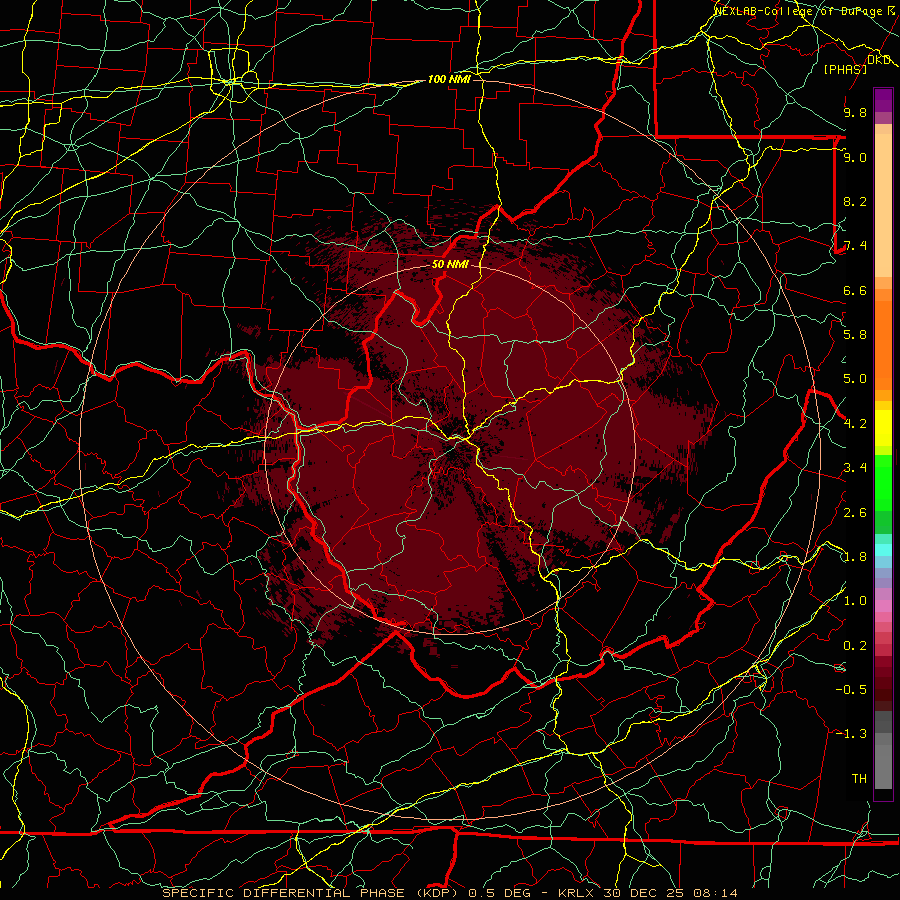Select the 100 NMI range ring label
This screenshot has height=900, width=900.
pyautogui.click(x=449, y=79)
